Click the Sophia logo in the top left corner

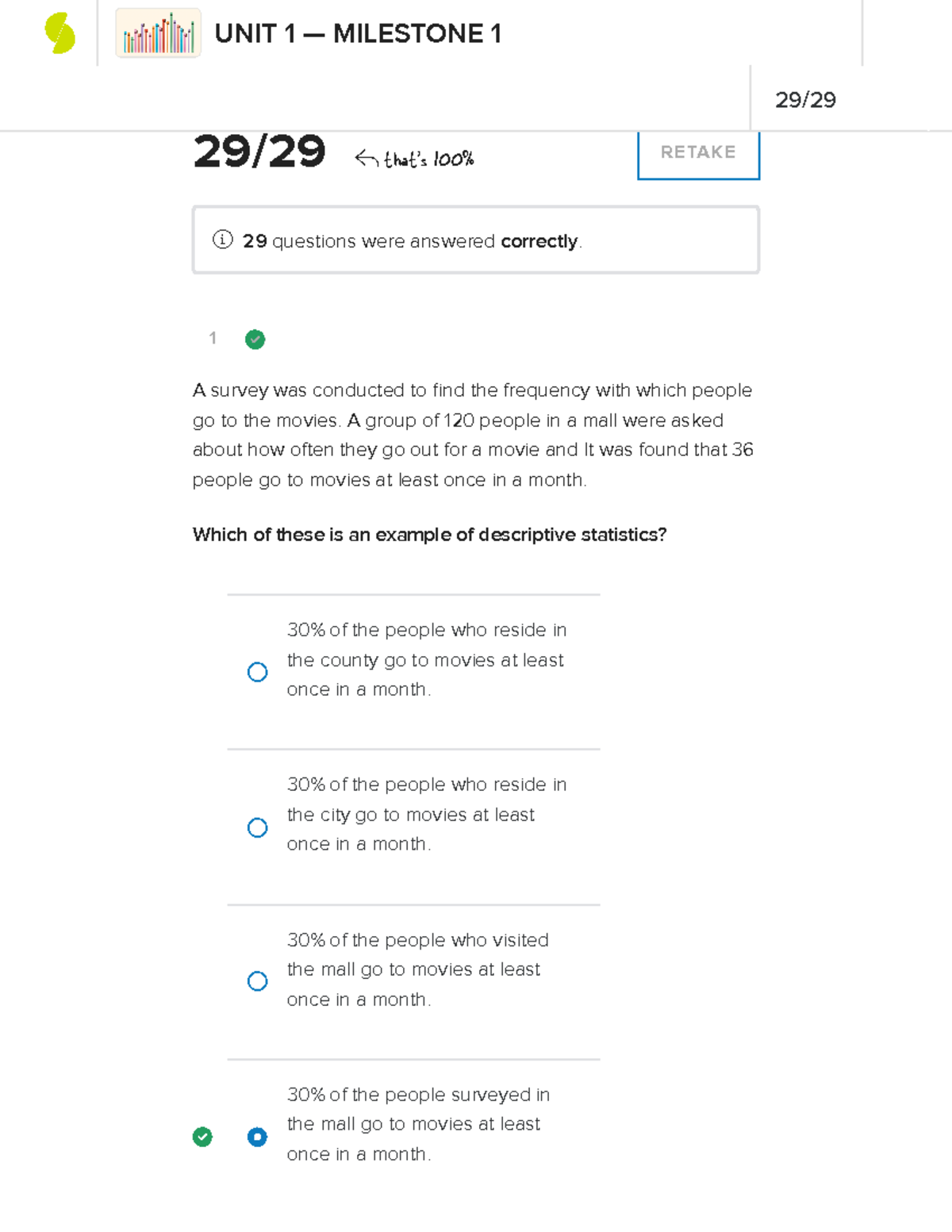[57, 33]
